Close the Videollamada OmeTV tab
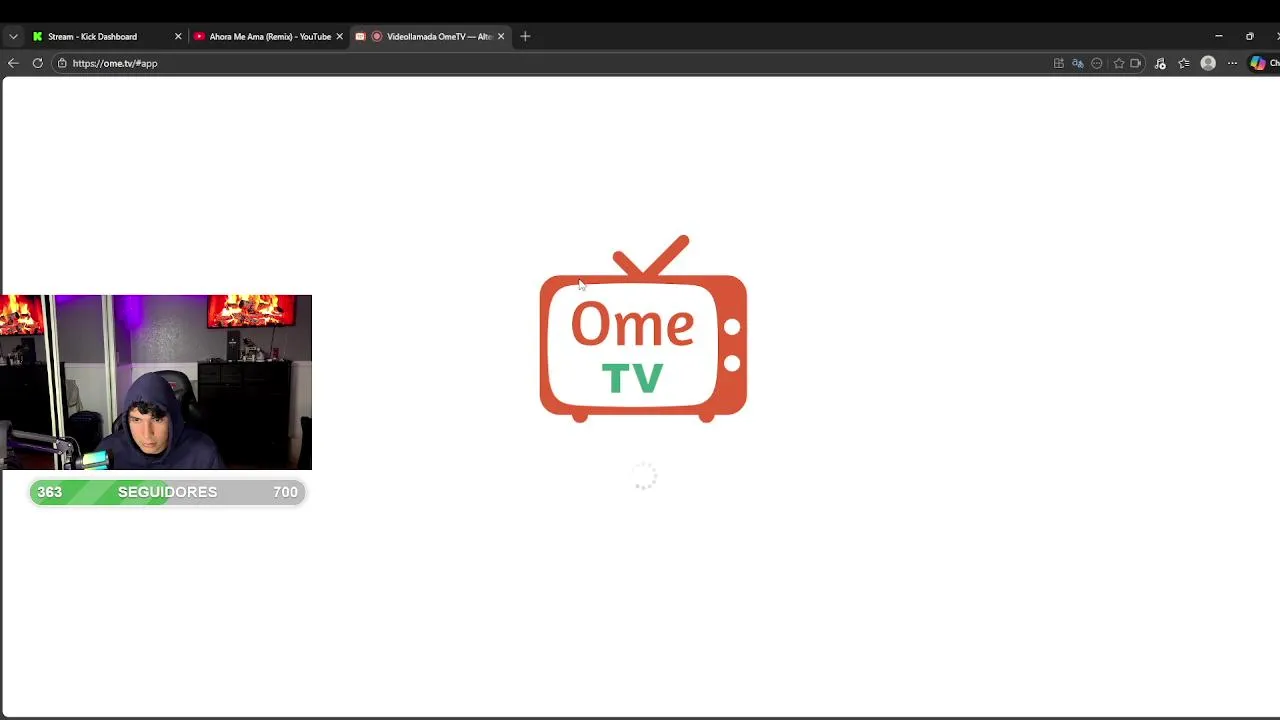Viewport: 1280px width, 720px height. pyautogui.click(x=501, y=36)
